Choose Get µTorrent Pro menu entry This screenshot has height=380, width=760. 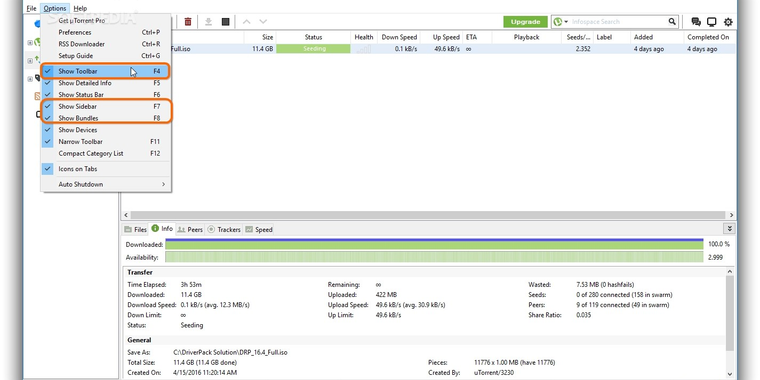coord(106,21)
